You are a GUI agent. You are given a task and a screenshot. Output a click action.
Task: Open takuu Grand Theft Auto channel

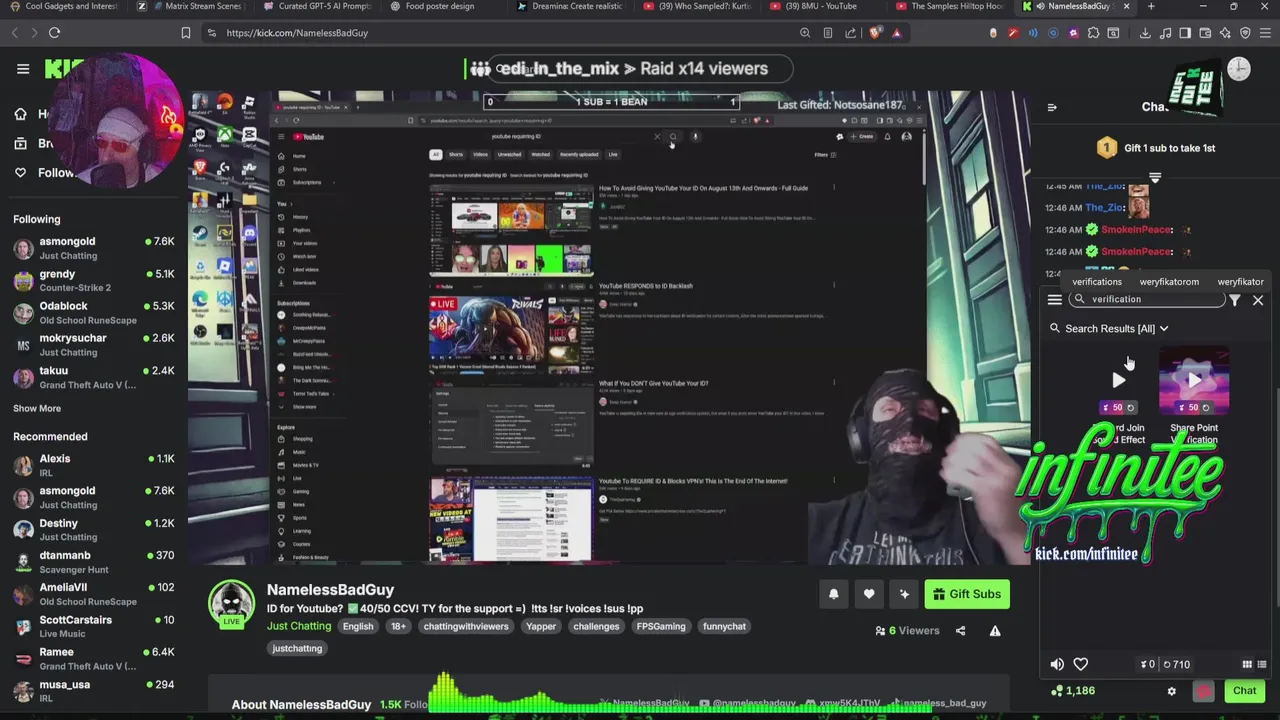(x=95, y=377)
